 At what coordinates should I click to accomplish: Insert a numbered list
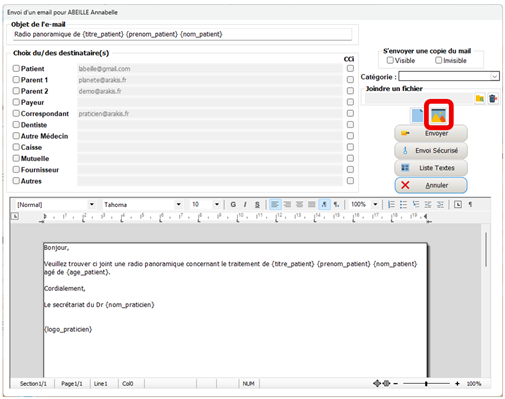tap(391, 204)
